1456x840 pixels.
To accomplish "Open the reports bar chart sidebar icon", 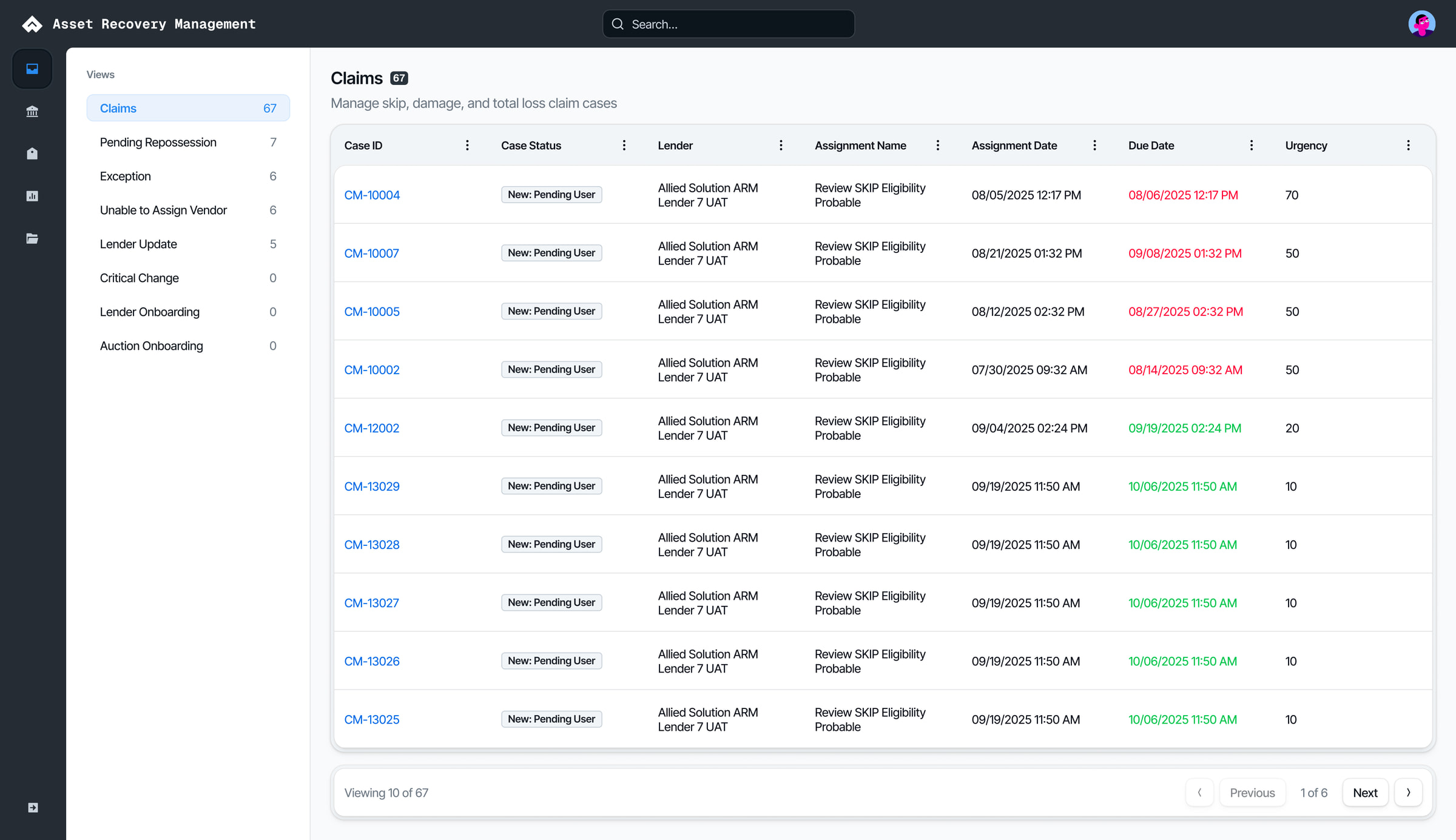I will pos(32,196).
